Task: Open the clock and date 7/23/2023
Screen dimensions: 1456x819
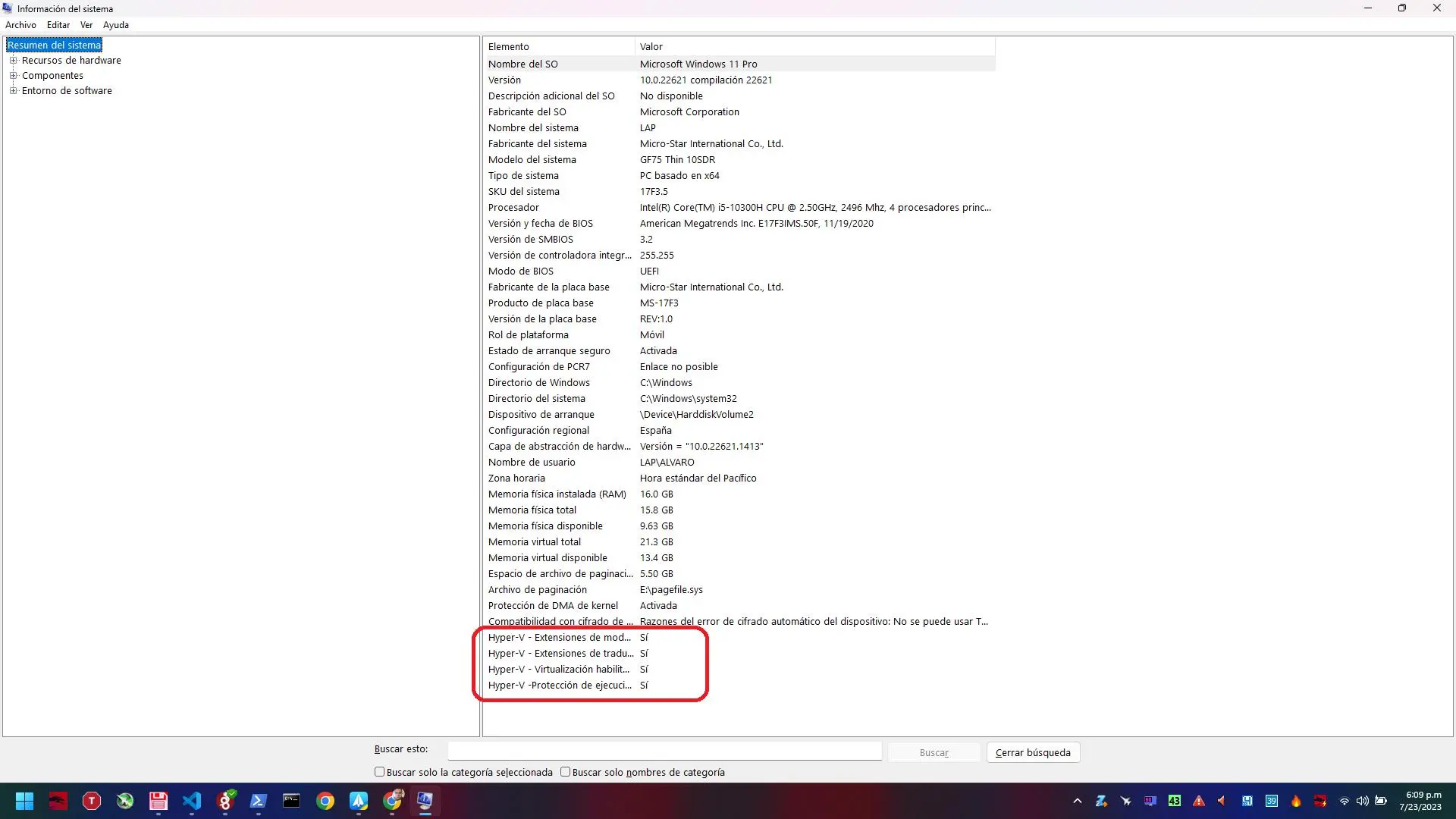Action: click(1421, 801)
